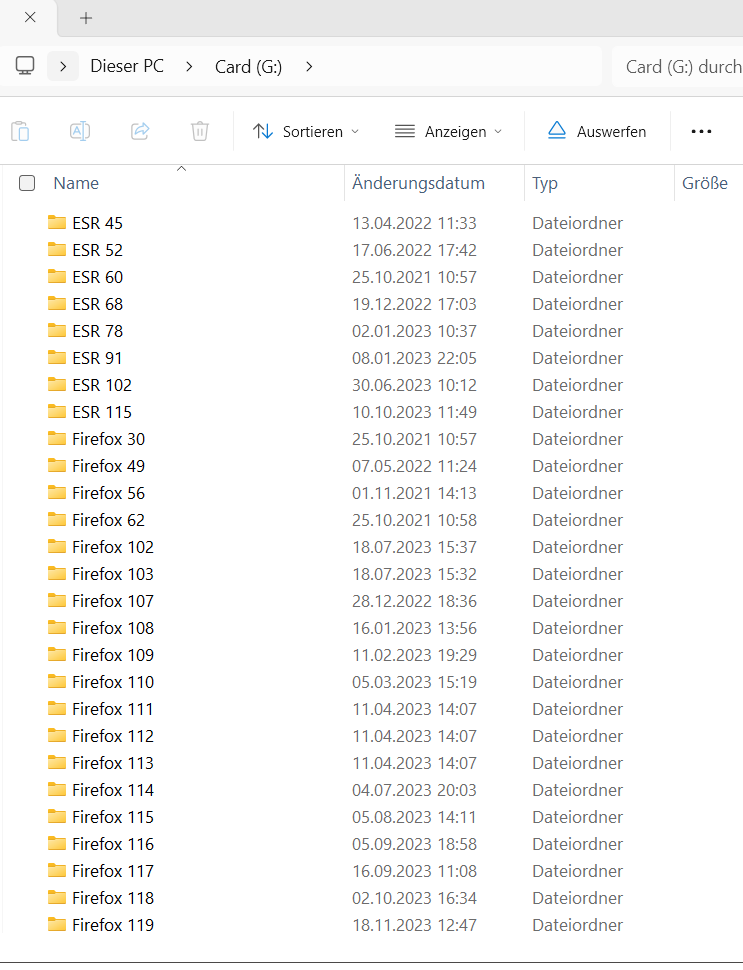Expand chevron after Card (G:)
743x970 pixels.
(309, 66)
